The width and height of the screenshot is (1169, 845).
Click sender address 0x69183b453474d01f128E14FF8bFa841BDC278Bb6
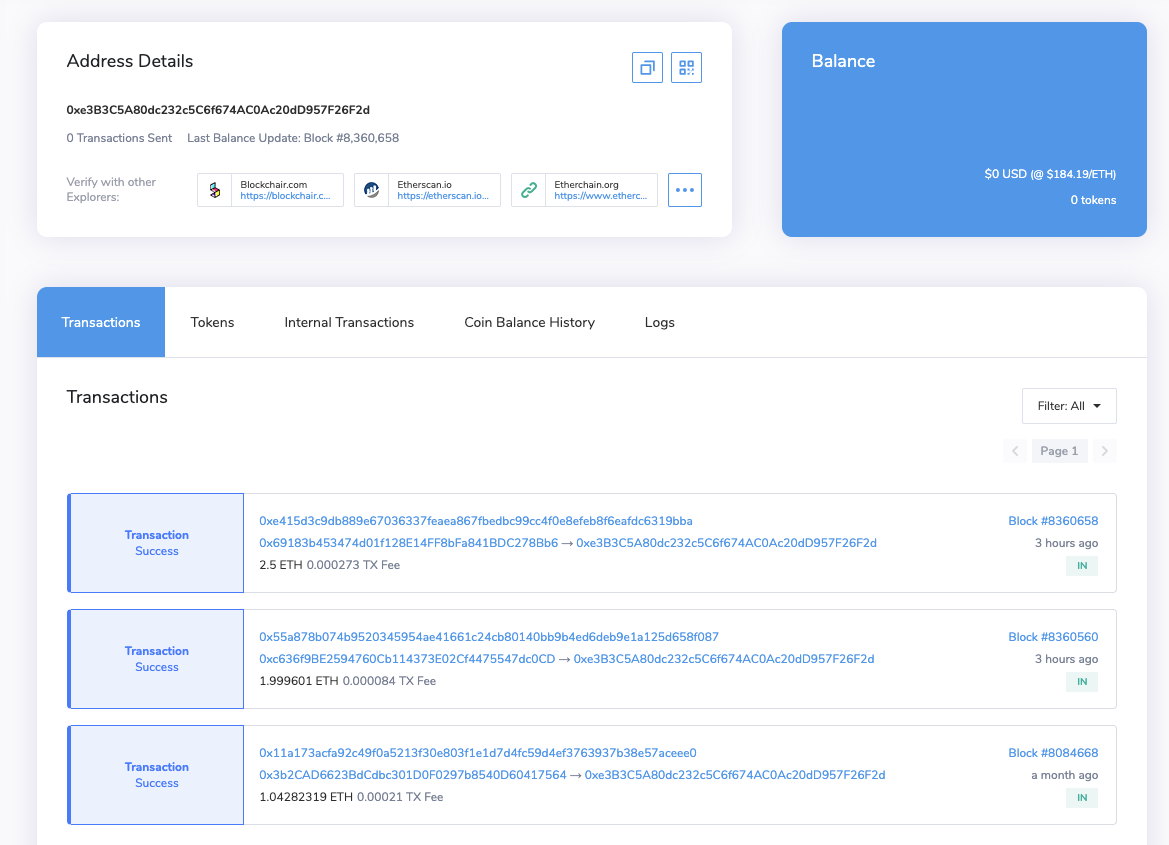click(406, 542)
